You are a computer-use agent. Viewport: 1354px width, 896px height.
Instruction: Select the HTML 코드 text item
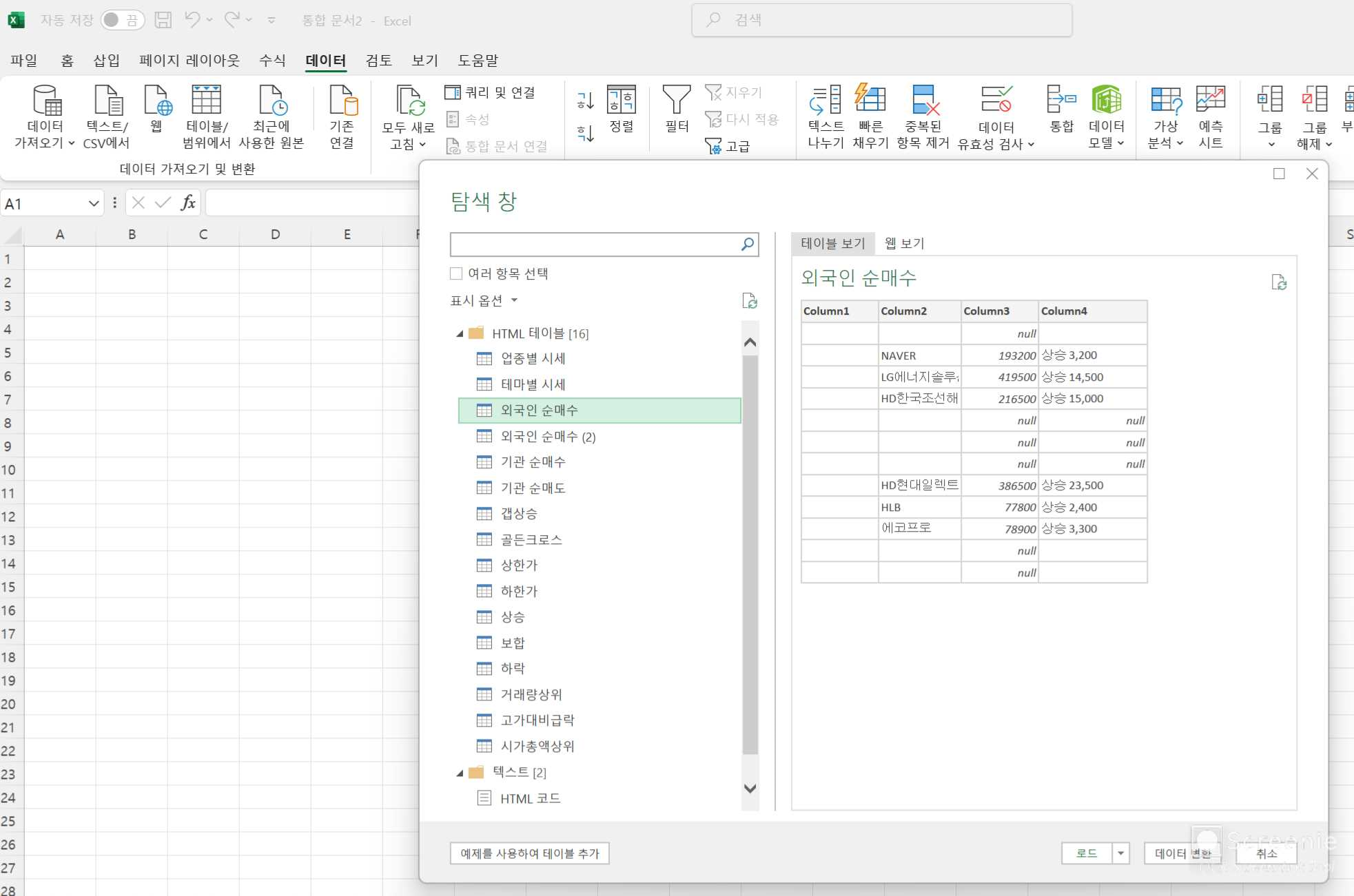(599, 798)
